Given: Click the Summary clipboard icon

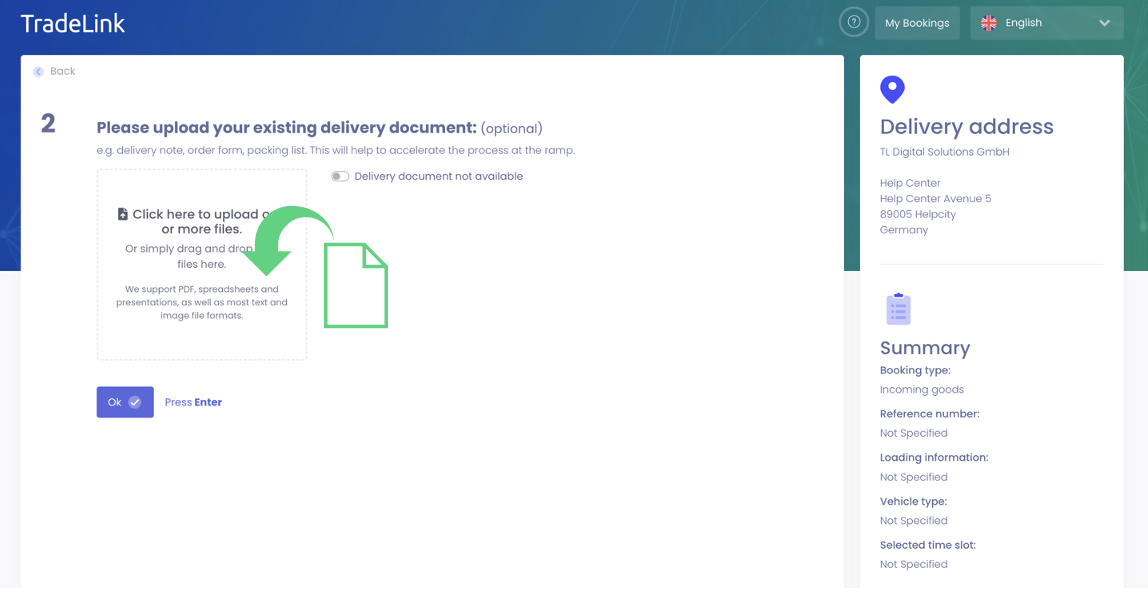Looking at the screenshot, I should coord(898,309).
